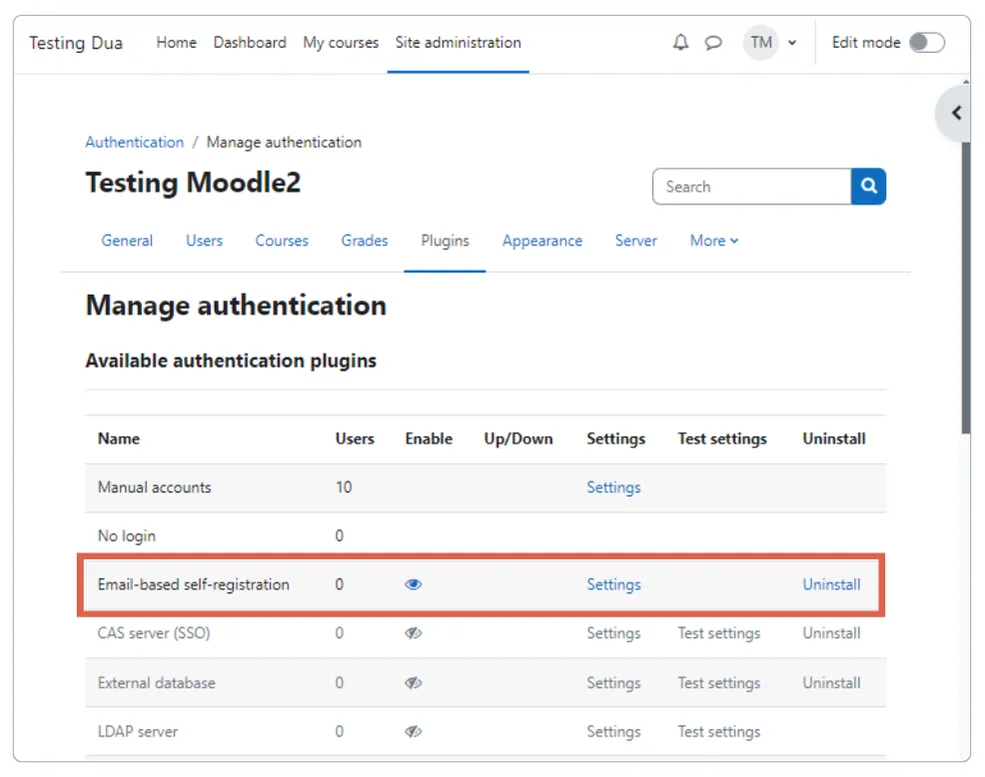Show the CAS server (SSO) eye icon

point(413,633)
